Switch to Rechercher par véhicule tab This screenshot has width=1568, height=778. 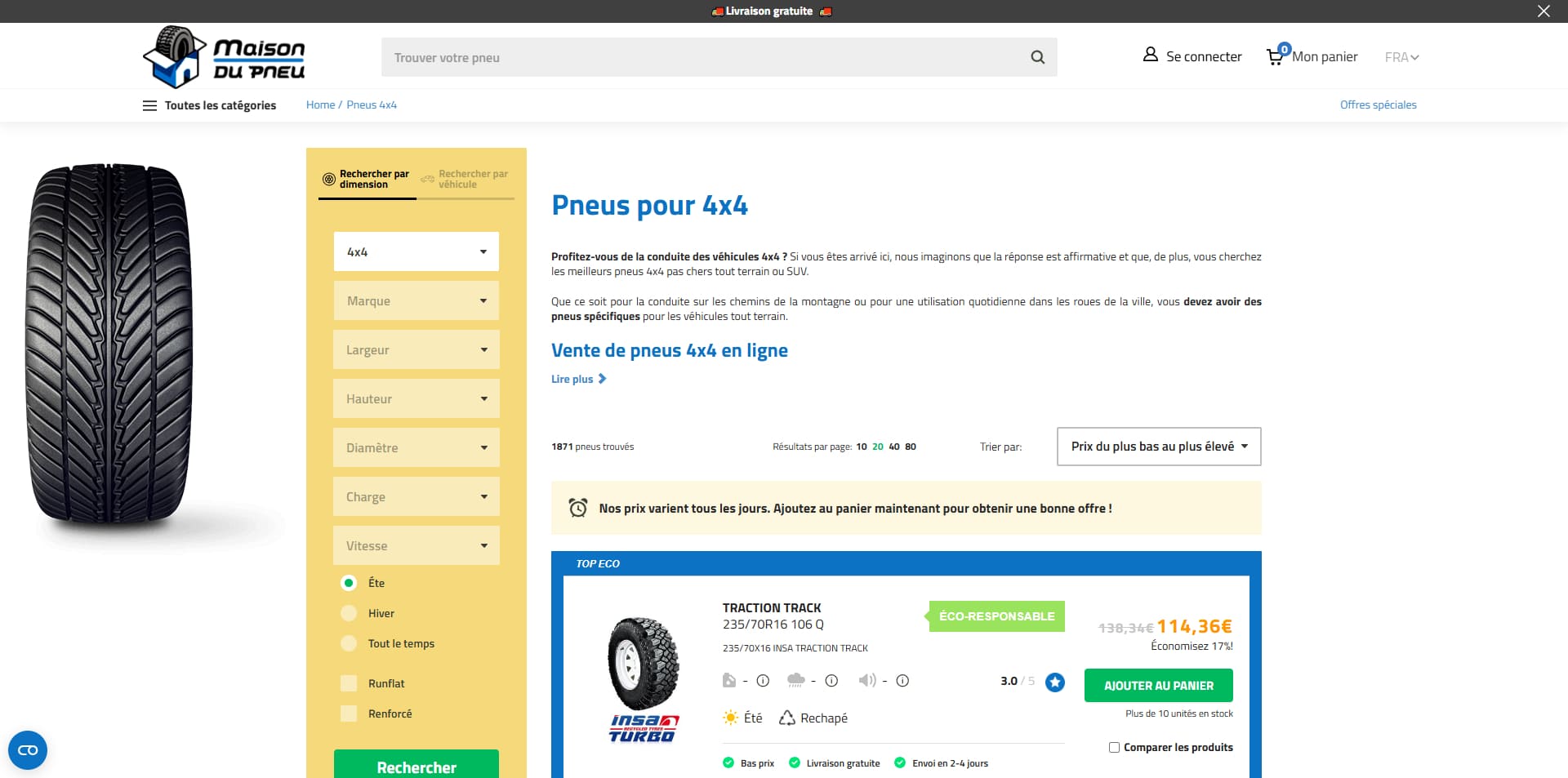(x=465, y=179)
